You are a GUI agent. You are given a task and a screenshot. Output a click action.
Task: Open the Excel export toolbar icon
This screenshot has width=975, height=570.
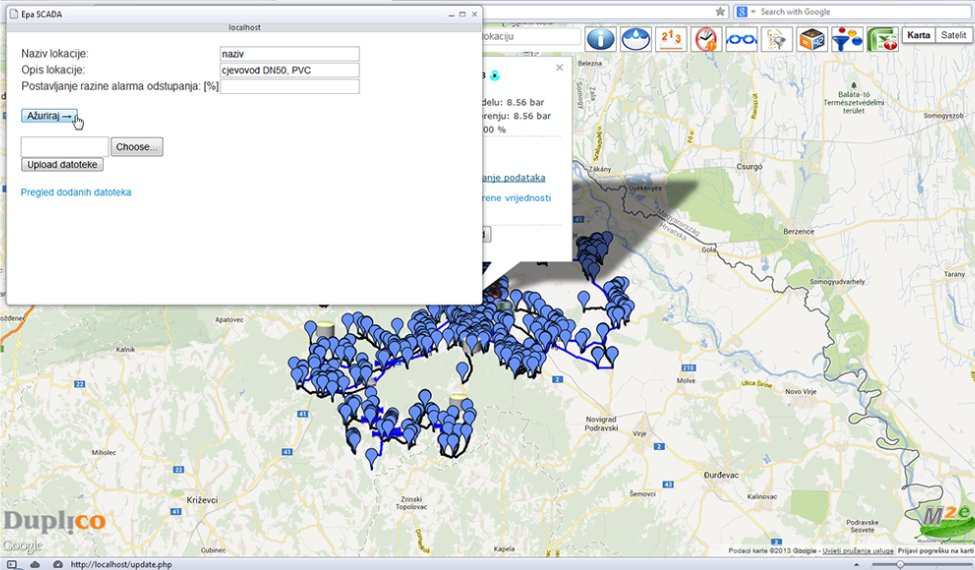(882, 39)
